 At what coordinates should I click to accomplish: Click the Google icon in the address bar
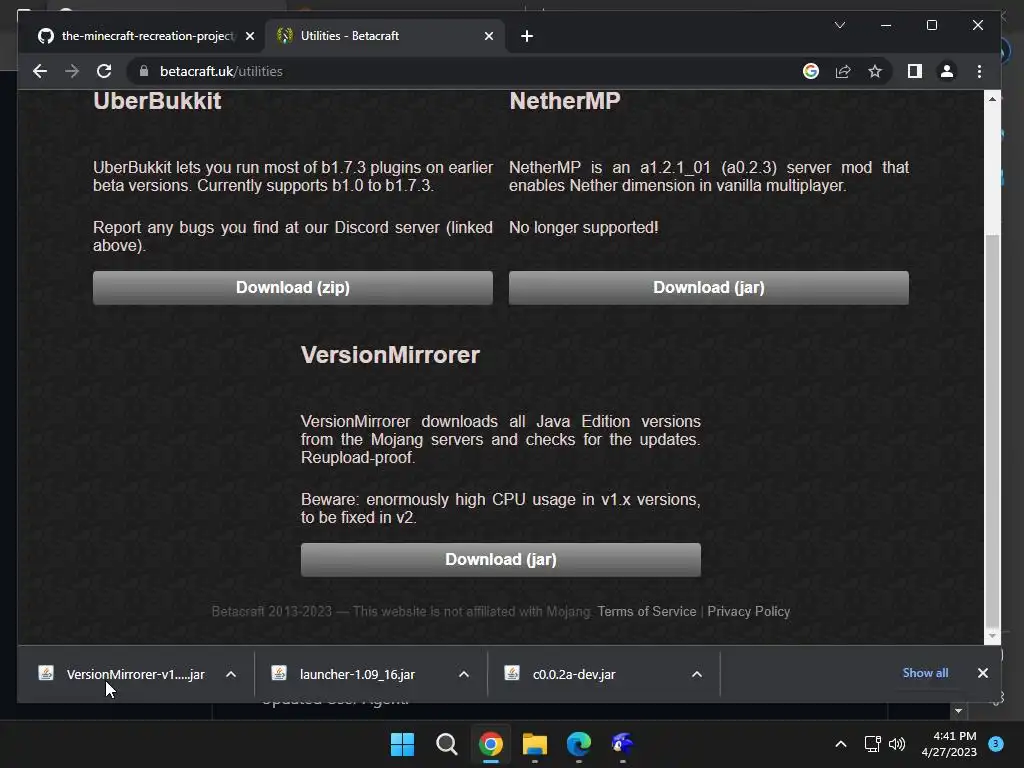pos(811,71)
